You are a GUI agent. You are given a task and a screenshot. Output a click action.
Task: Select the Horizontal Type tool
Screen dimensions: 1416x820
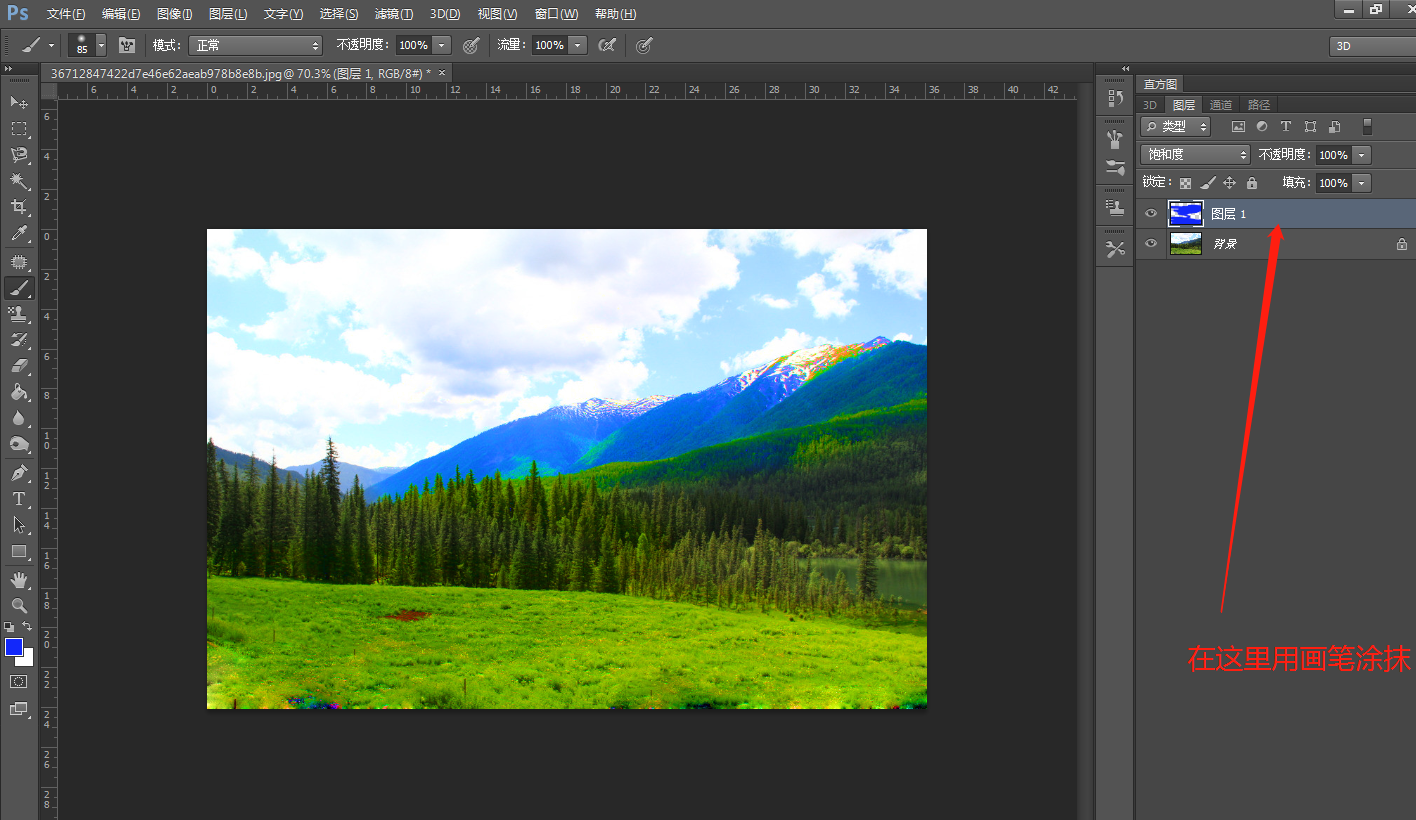(19, 498)
